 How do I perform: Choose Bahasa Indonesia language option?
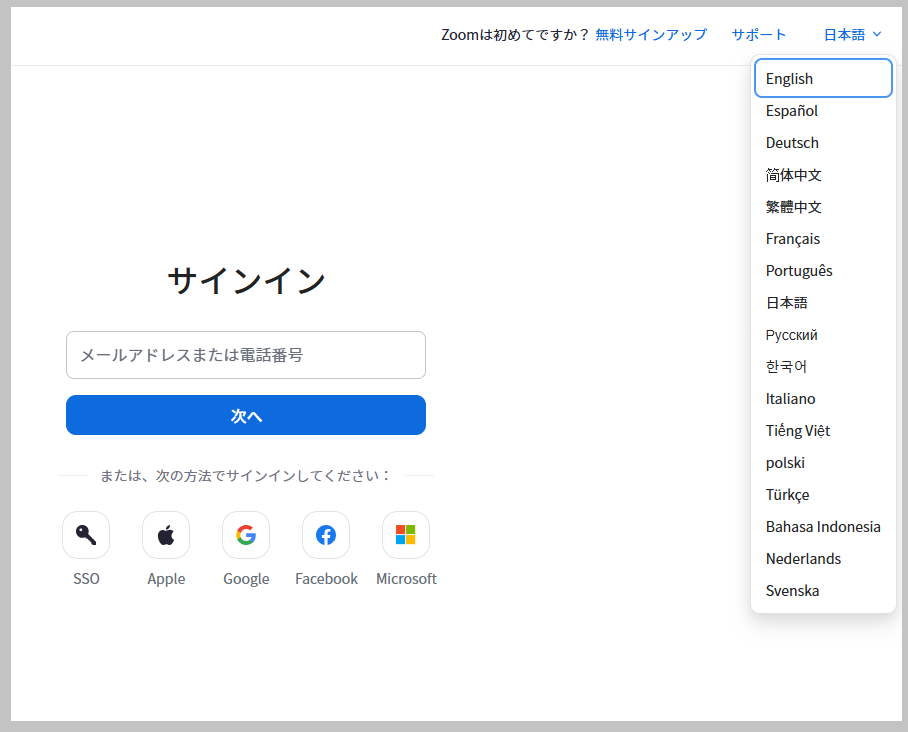823,527
